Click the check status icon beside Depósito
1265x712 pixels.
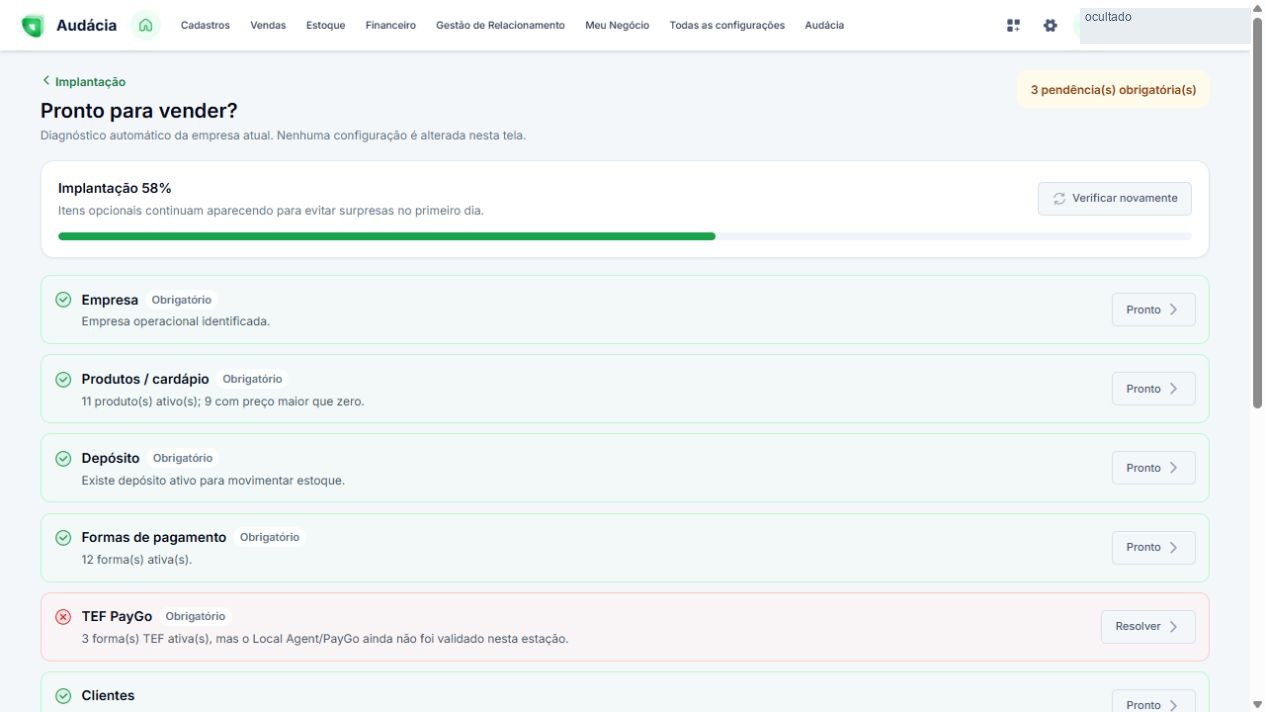[x=63, y=458]
